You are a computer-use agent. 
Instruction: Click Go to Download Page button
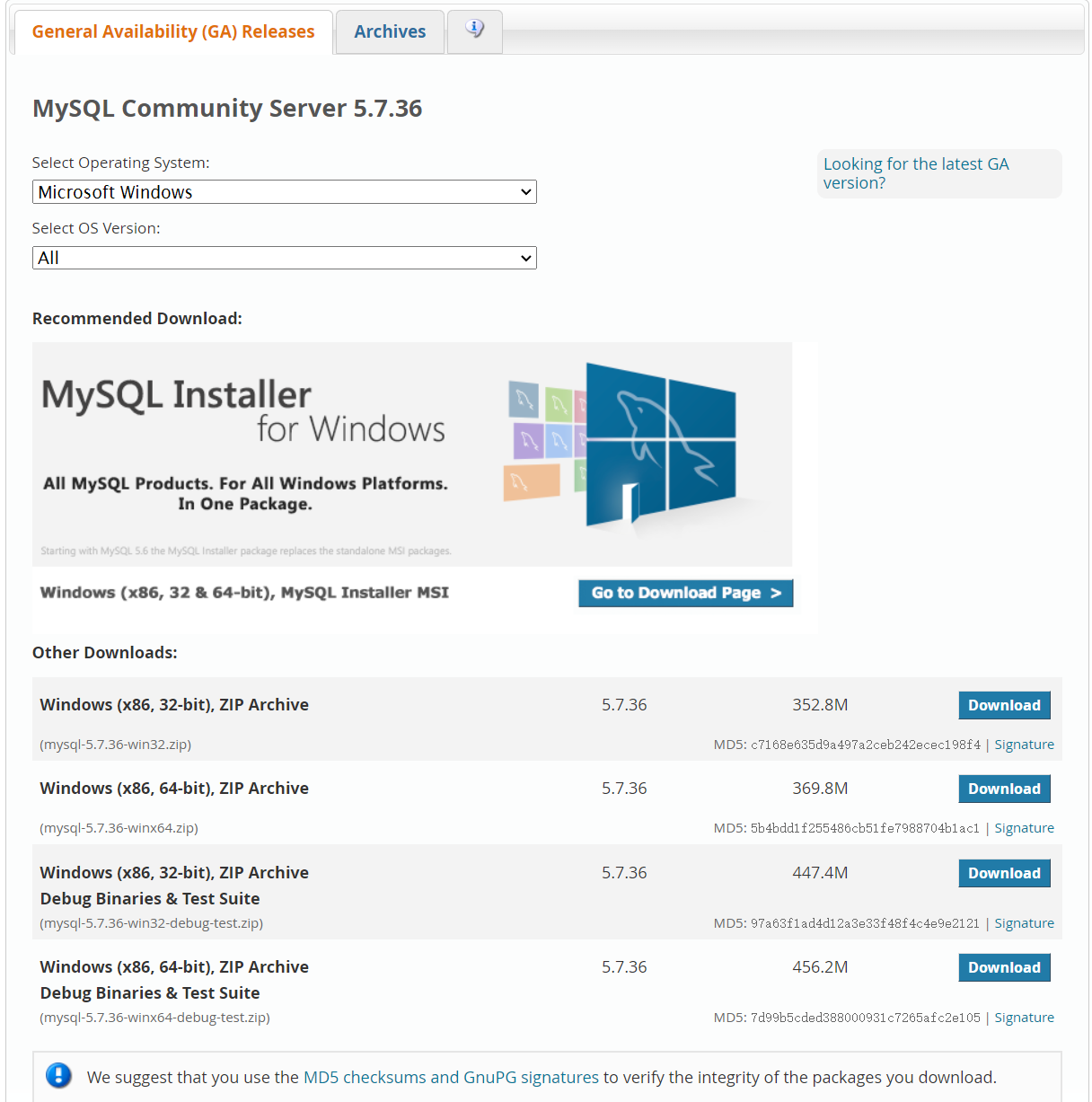pyautogui.click(x=686, y=593)
